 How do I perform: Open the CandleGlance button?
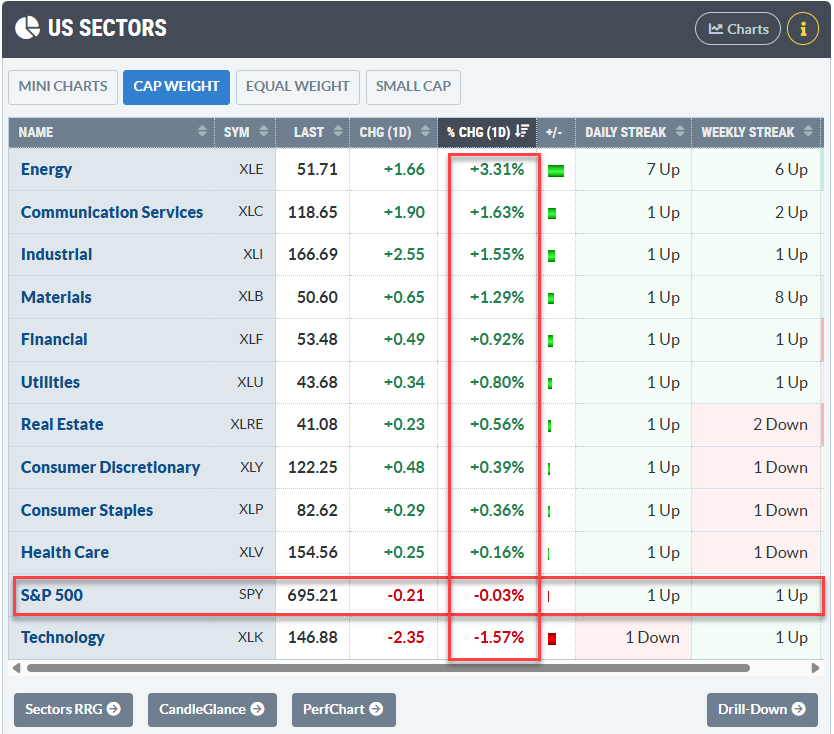pos(212,710)
